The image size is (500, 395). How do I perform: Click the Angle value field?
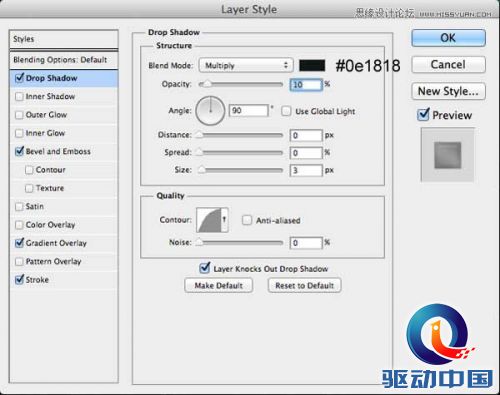[x=248, y=110]
